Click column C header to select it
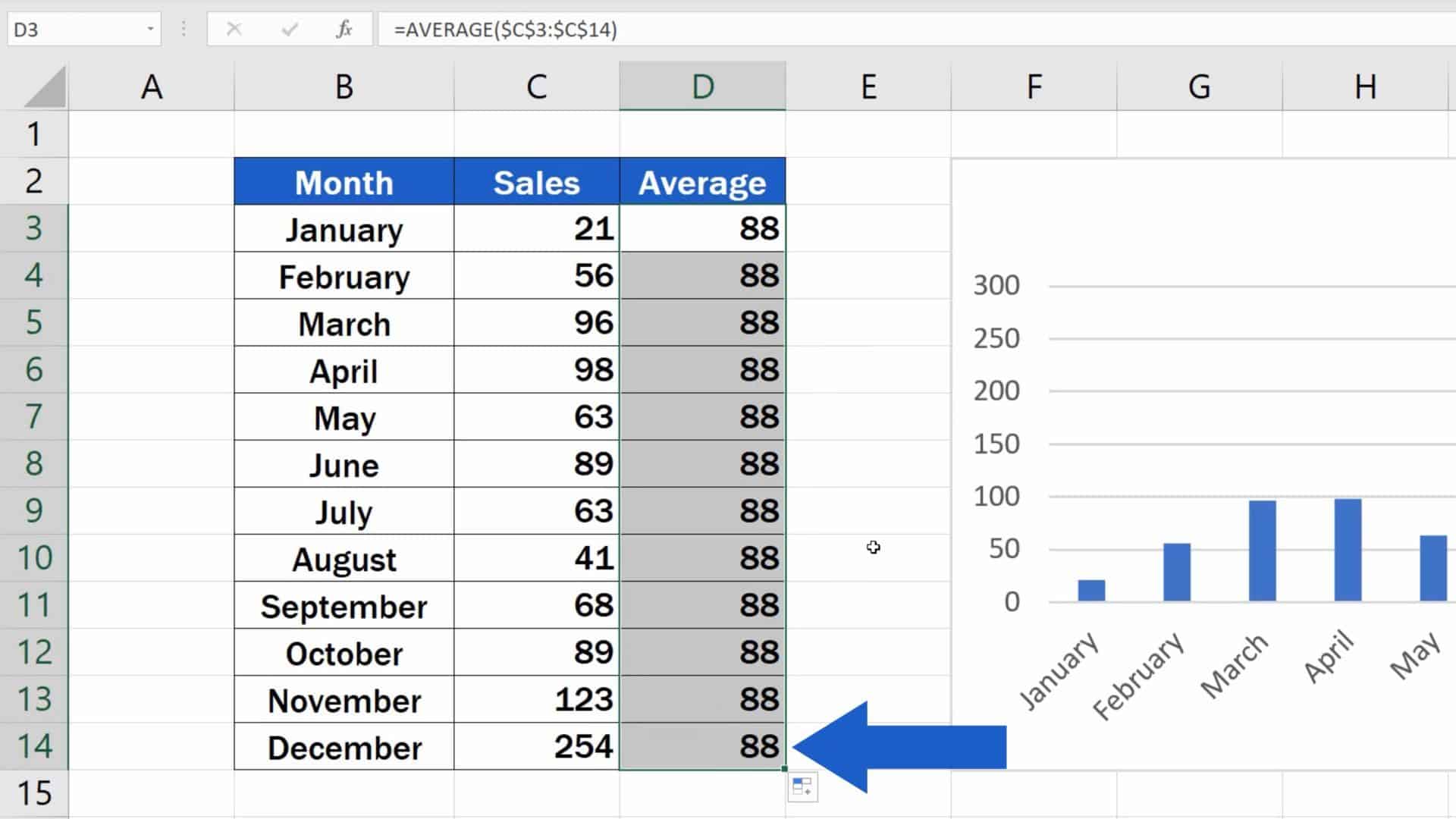The image size is (1456, 819). tap(536, 86)
